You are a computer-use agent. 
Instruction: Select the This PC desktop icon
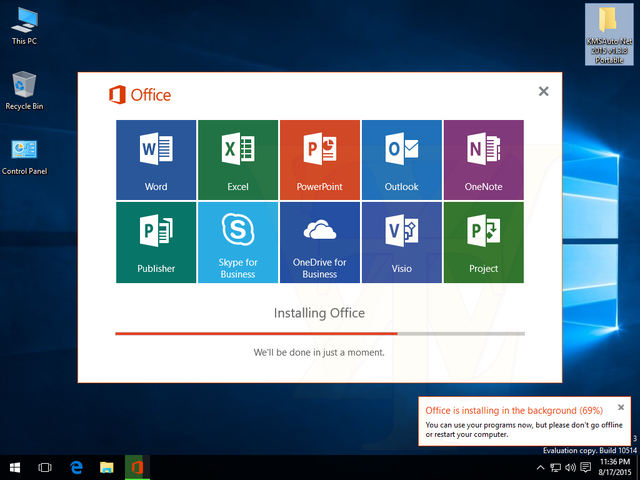[24, 26]
